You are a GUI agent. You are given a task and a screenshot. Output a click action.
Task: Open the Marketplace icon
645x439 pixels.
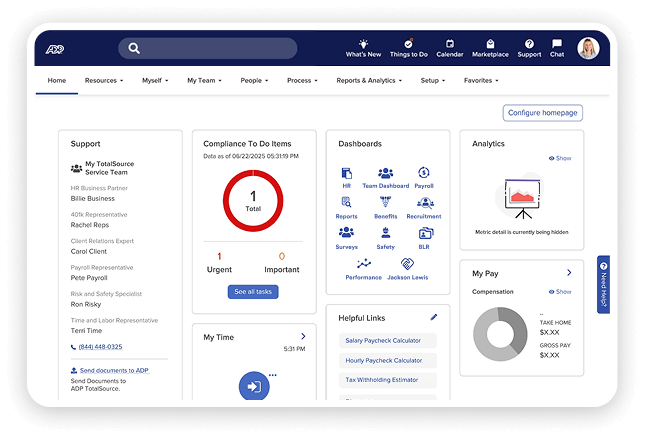(x=490, y=44)
